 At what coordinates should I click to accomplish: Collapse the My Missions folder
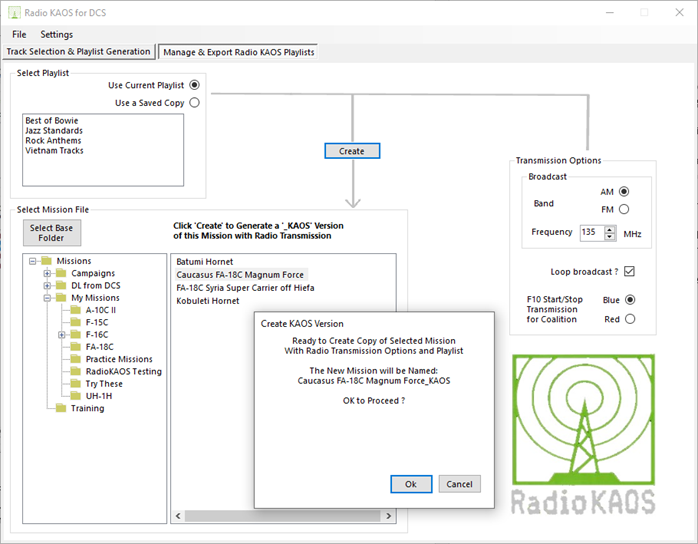click(47, 298)
